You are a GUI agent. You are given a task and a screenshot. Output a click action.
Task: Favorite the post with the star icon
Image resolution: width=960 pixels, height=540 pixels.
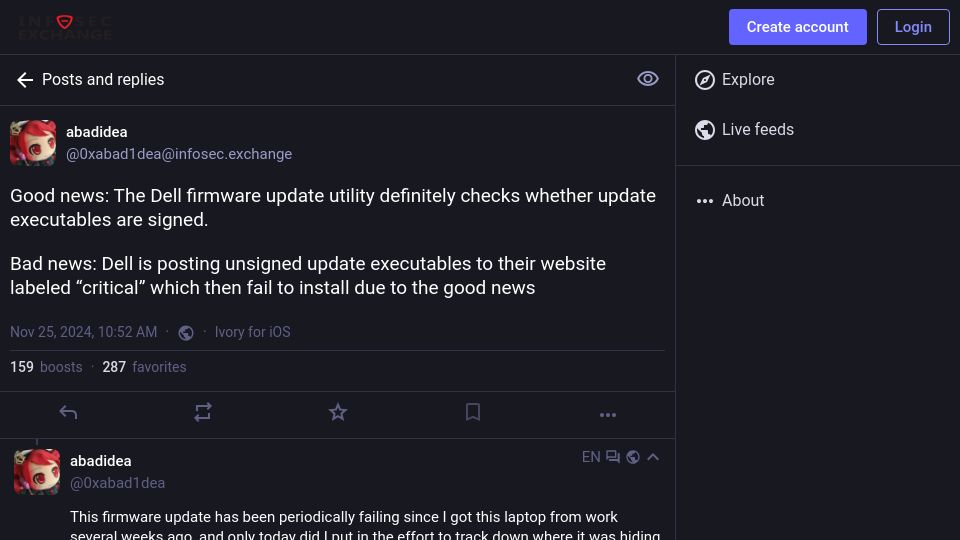tap(338, 413)
